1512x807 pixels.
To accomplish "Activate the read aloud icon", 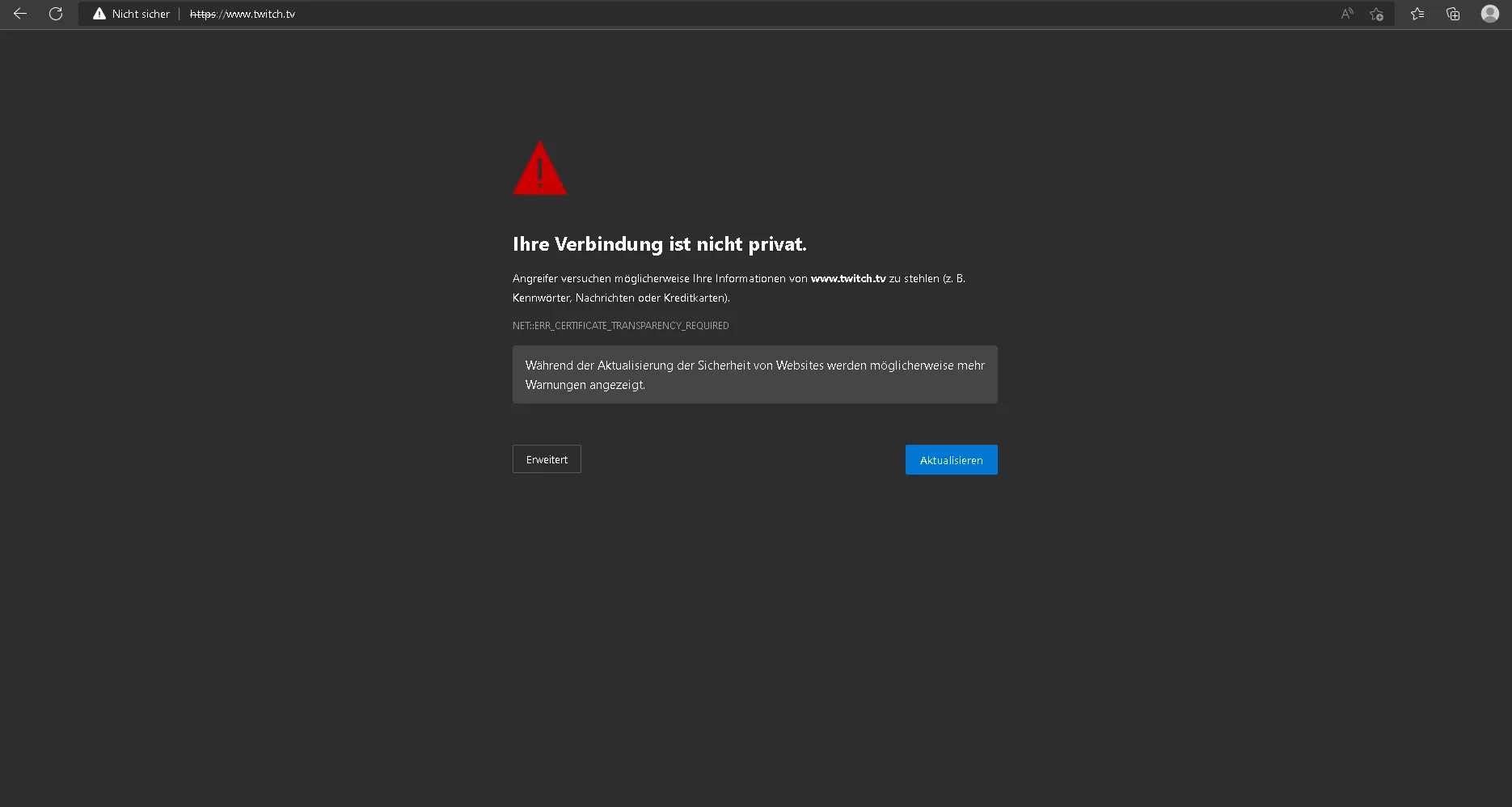I will click(x=1346, y=14).
